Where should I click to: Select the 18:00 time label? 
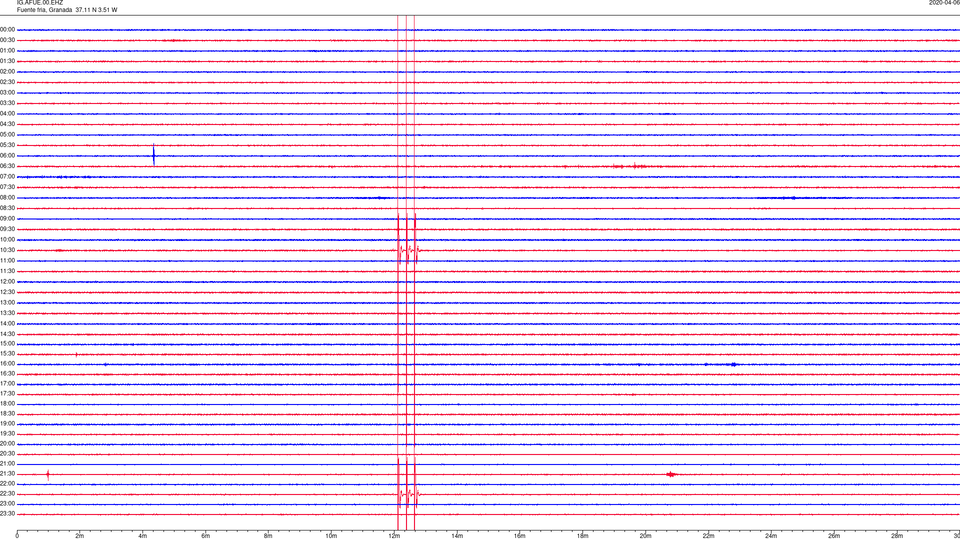7,404
